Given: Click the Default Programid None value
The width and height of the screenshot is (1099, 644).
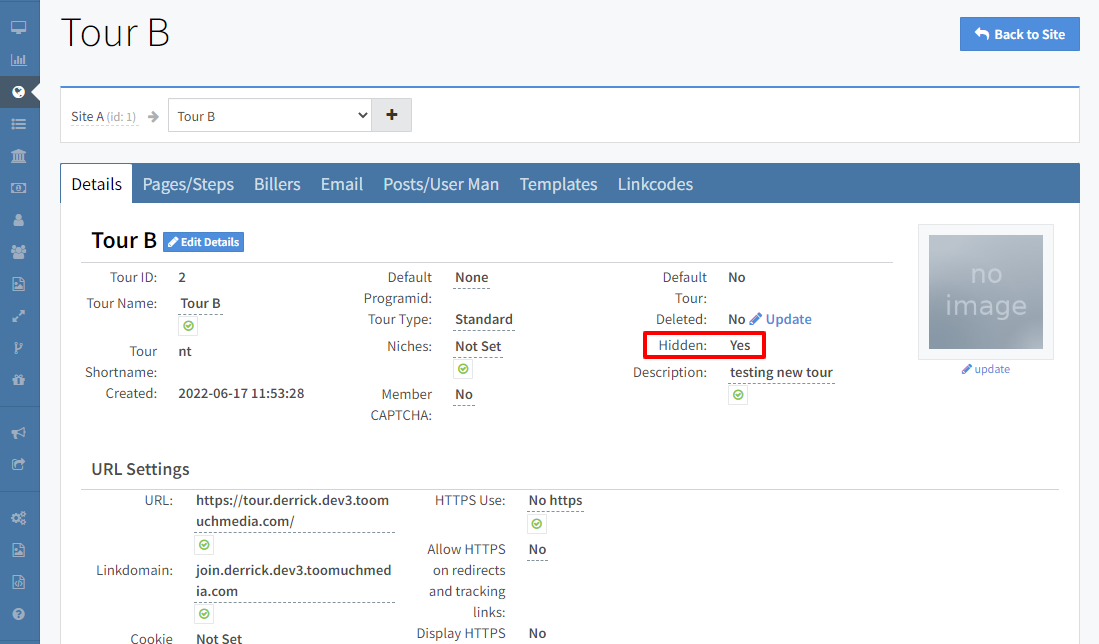Looking at the screenshot, I should pos(472,278).
